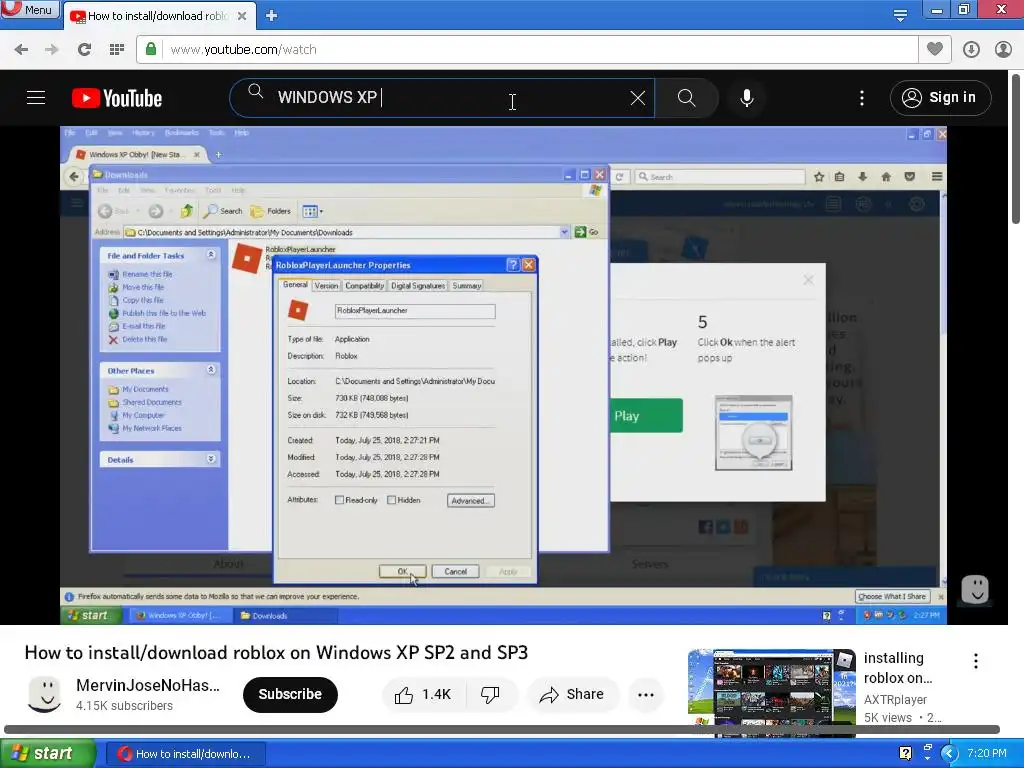Click the Sign in button

click(x=940, y=98)
